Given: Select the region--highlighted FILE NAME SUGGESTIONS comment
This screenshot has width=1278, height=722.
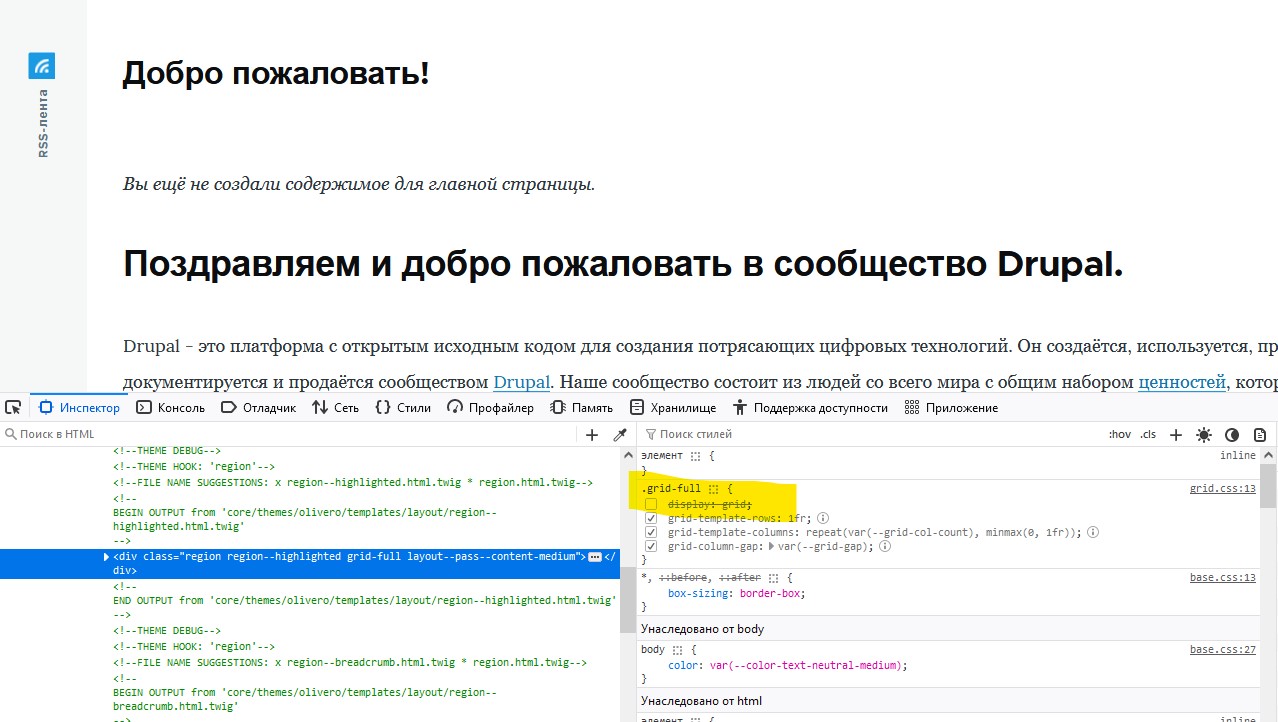Looking at the screenshot, I should pyautogui.click(x=353, y=482).
